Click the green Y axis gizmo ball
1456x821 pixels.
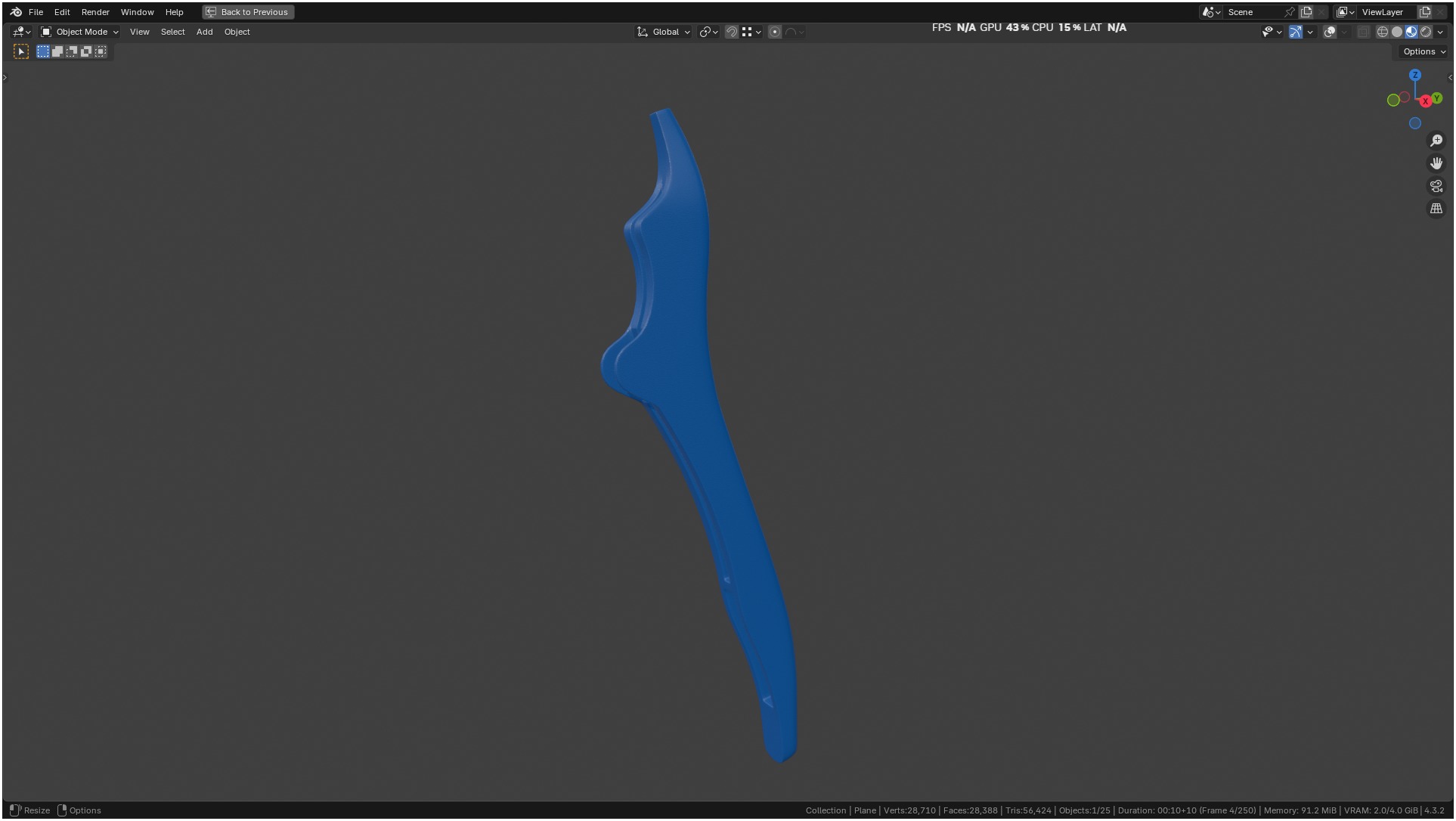click(1437, 98)
